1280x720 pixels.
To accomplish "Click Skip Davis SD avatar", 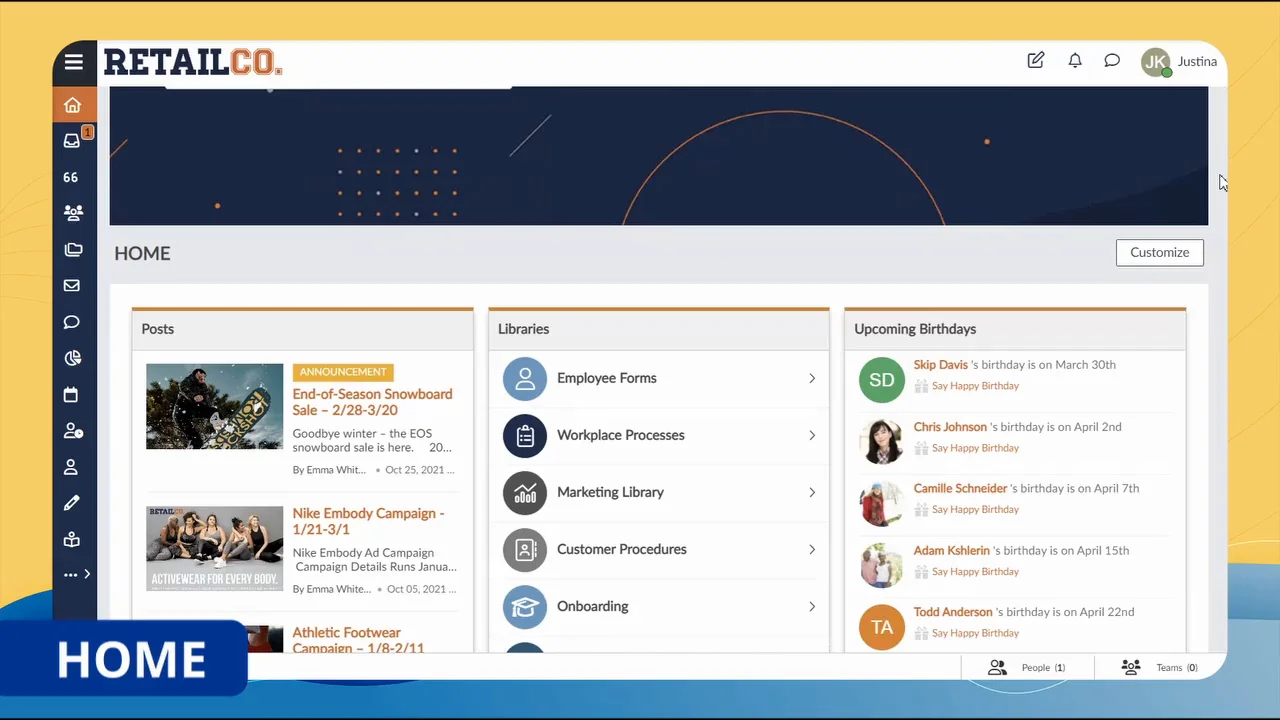I will (x=882, y=380).
